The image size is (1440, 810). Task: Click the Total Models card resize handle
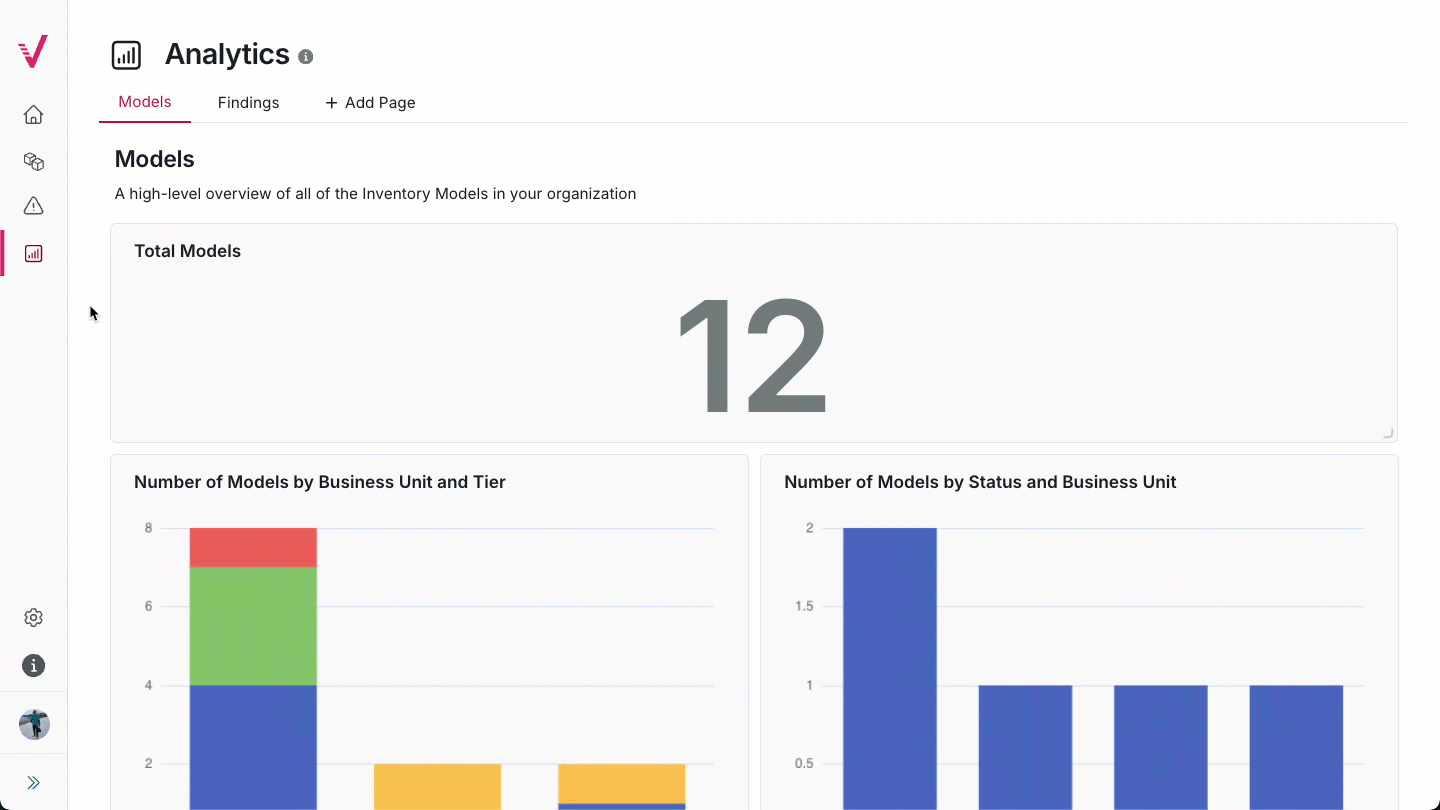tap(1388, 433)
